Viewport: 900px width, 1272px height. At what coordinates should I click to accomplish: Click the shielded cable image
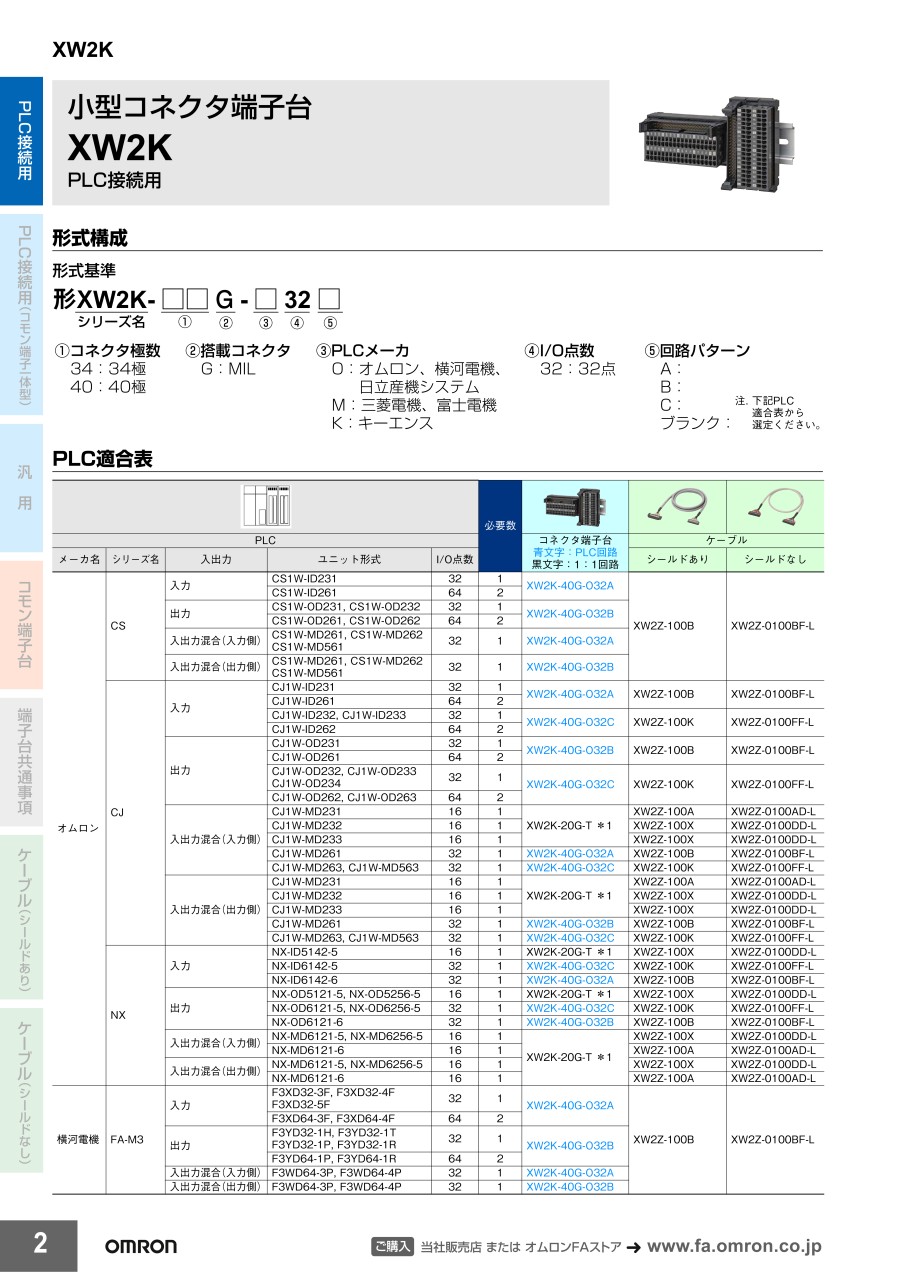(x=677, y=507)
